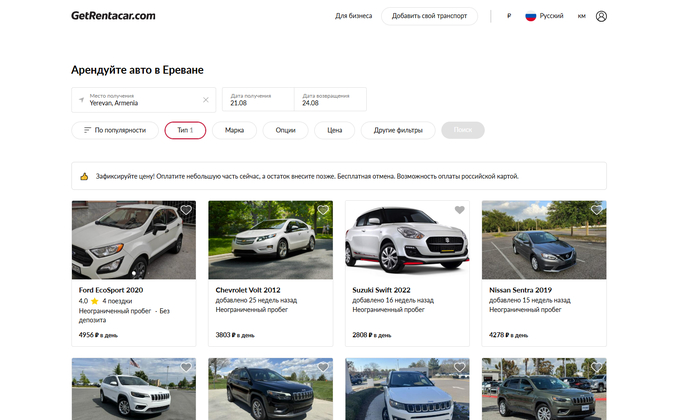This screenshot has width=700, height=420.
Task: Click the Дата возвращения 24.08 field
Action: click(x=330, y=100)
